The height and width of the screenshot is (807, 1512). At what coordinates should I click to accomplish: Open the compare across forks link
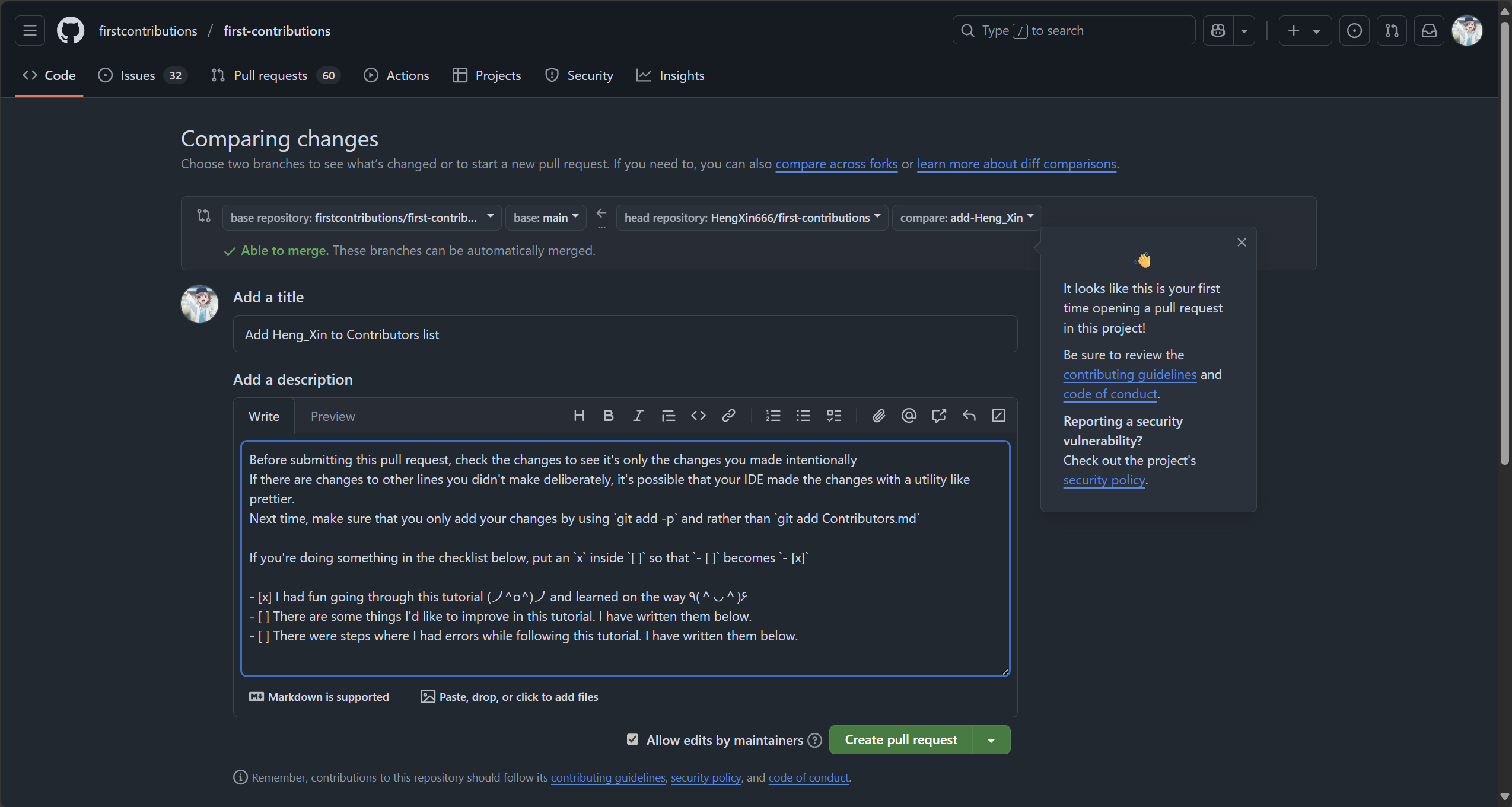click(836, 164)
